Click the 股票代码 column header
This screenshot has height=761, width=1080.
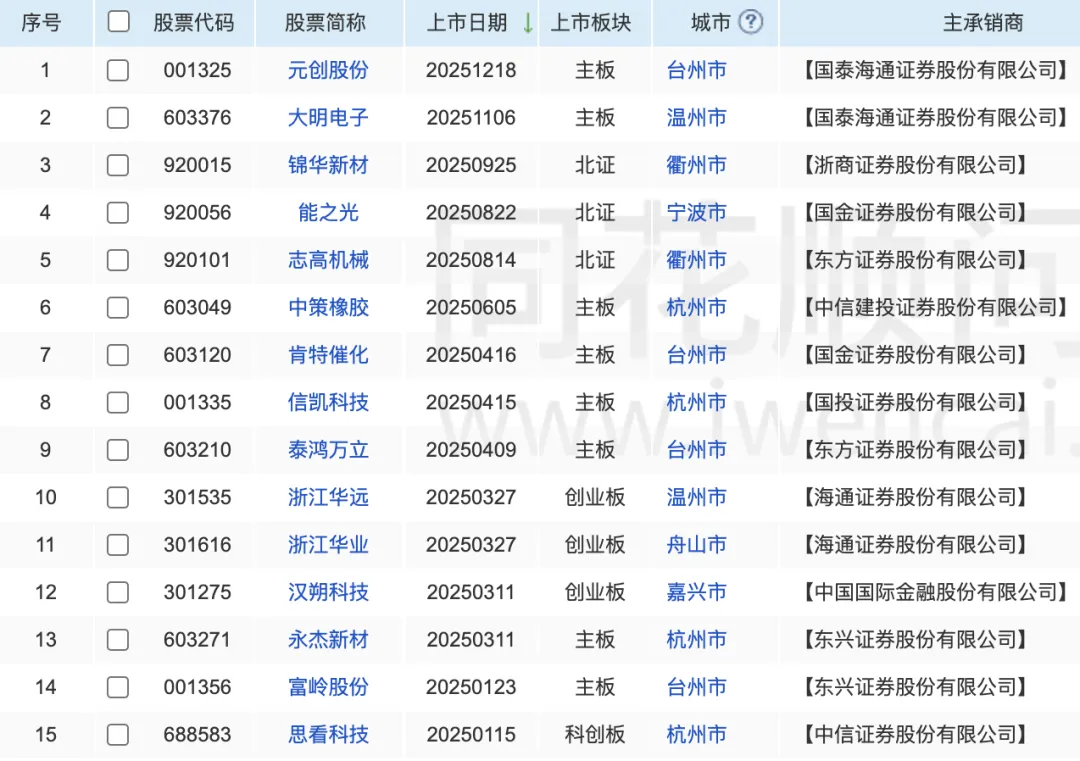(x=194, y=23)
